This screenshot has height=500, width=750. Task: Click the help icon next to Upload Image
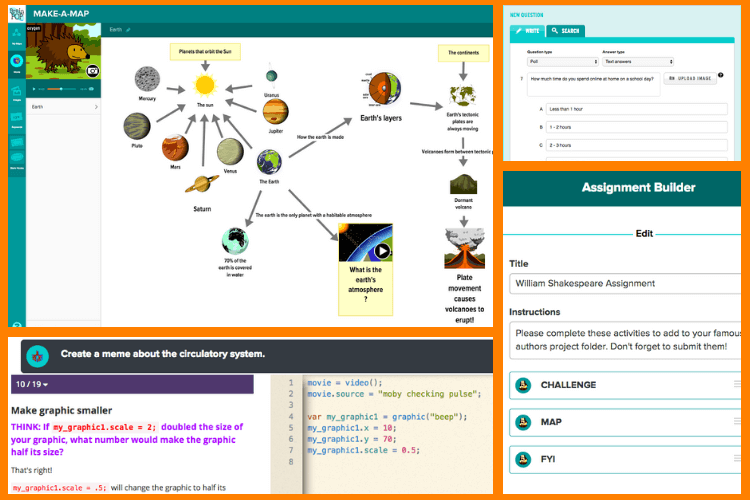(721, 75)
